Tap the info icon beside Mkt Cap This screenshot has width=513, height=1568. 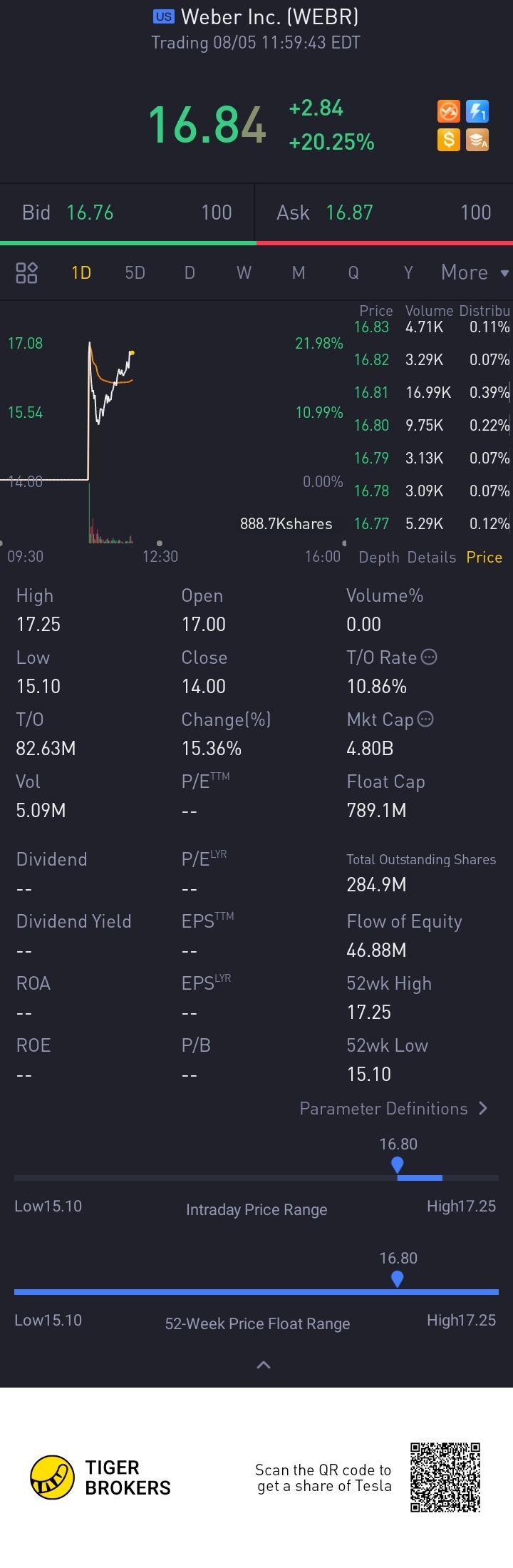(x=425, y=719)
